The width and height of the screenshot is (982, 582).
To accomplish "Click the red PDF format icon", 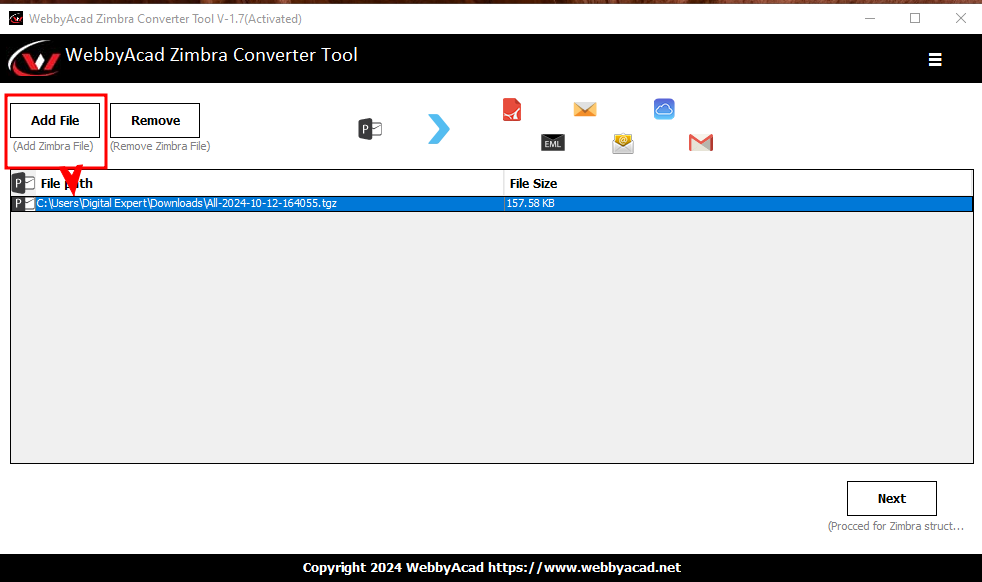I will [x=512, y=110].
